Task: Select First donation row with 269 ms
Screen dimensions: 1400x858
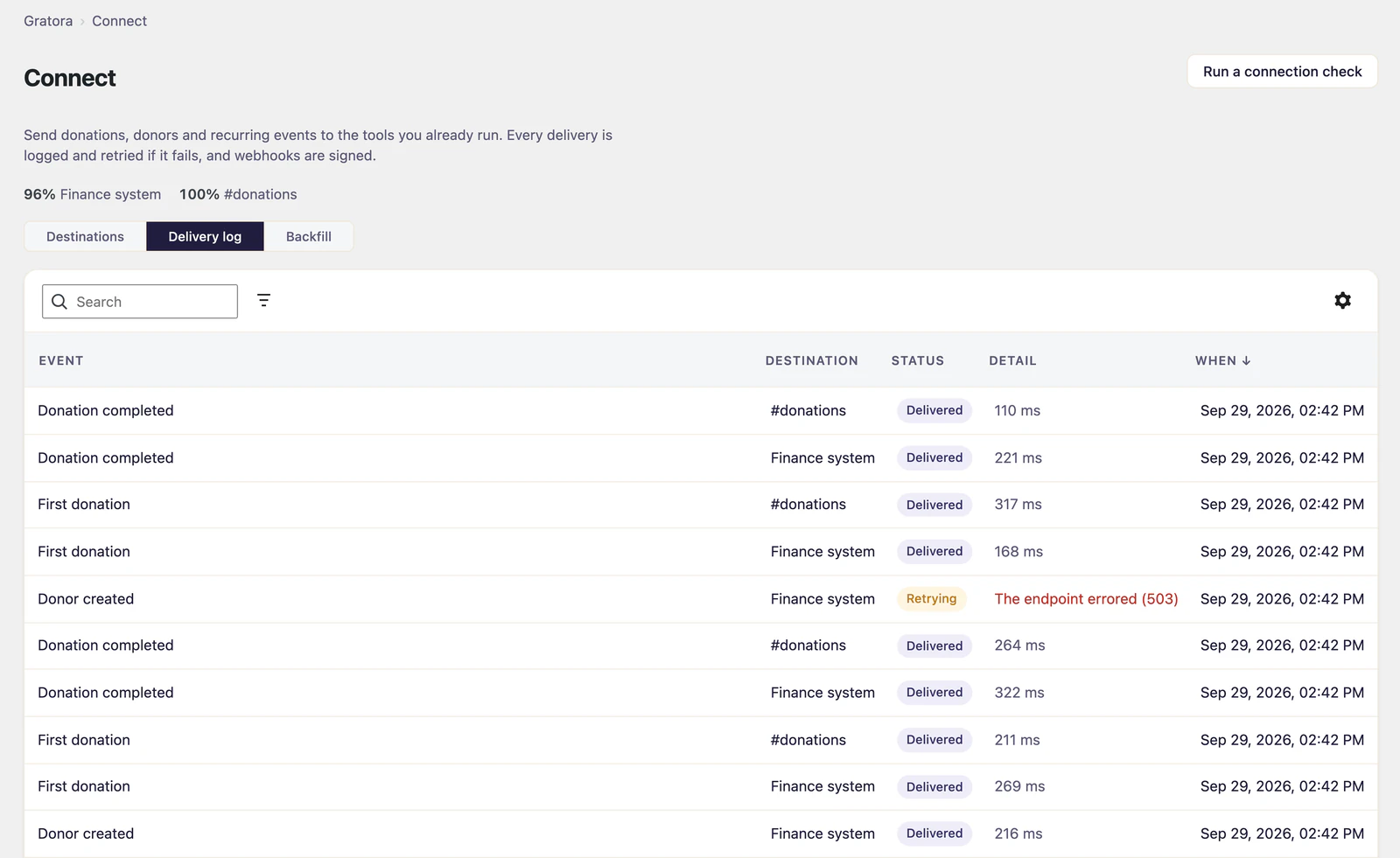Action: click(701, 786)
